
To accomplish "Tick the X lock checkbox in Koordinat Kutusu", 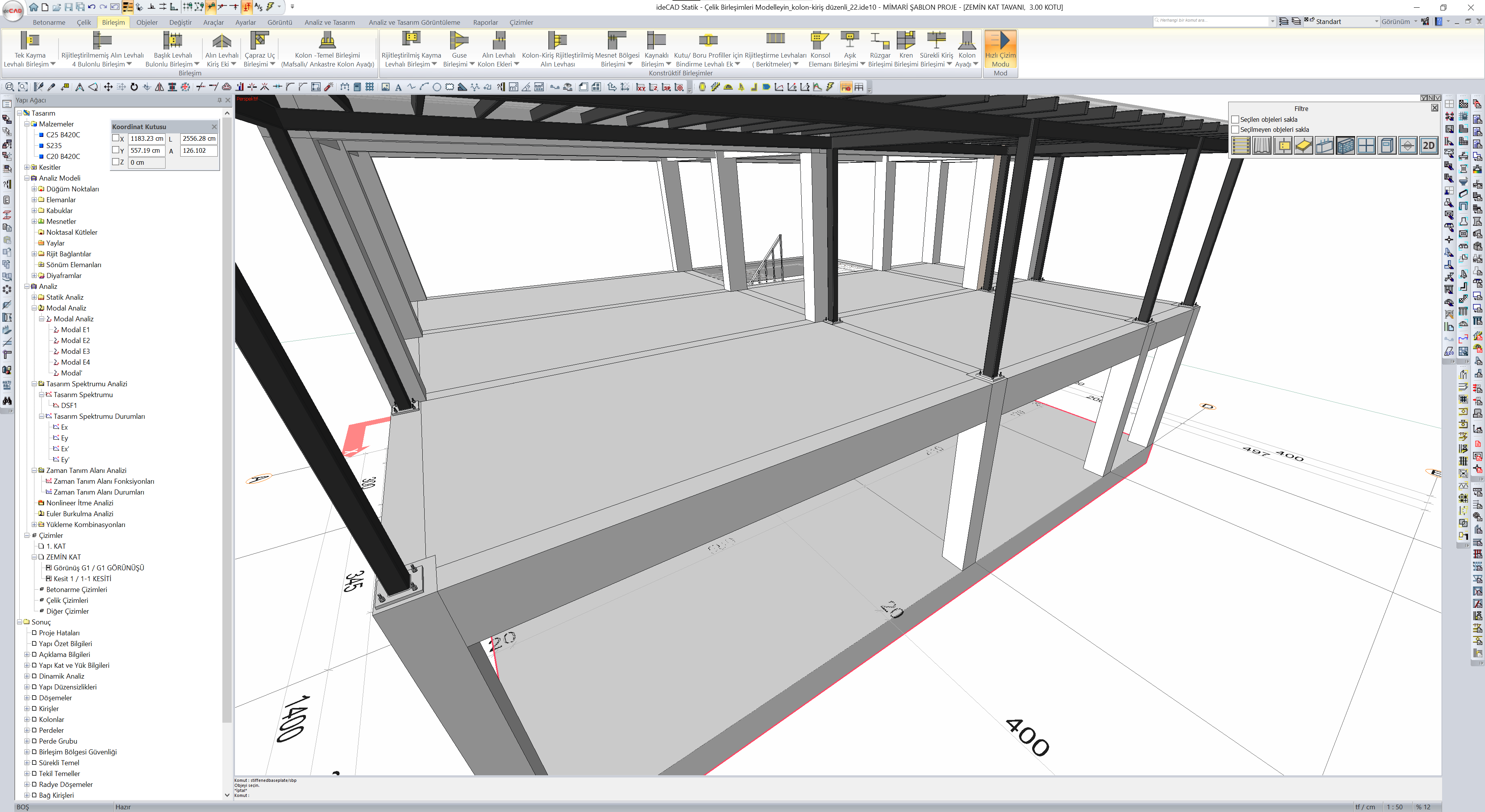I will pos(115,138).
